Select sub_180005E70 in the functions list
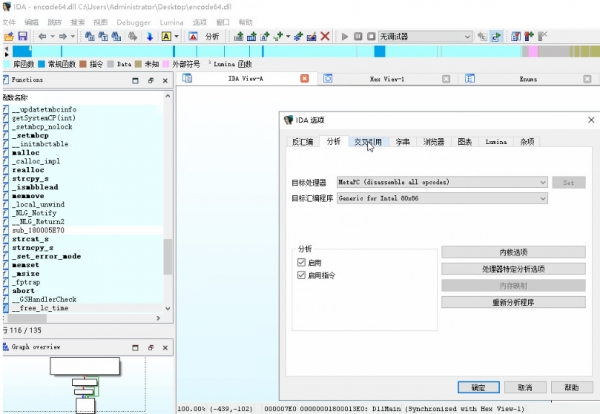Screen dimensions: 600x414 (x=40, y=229)
